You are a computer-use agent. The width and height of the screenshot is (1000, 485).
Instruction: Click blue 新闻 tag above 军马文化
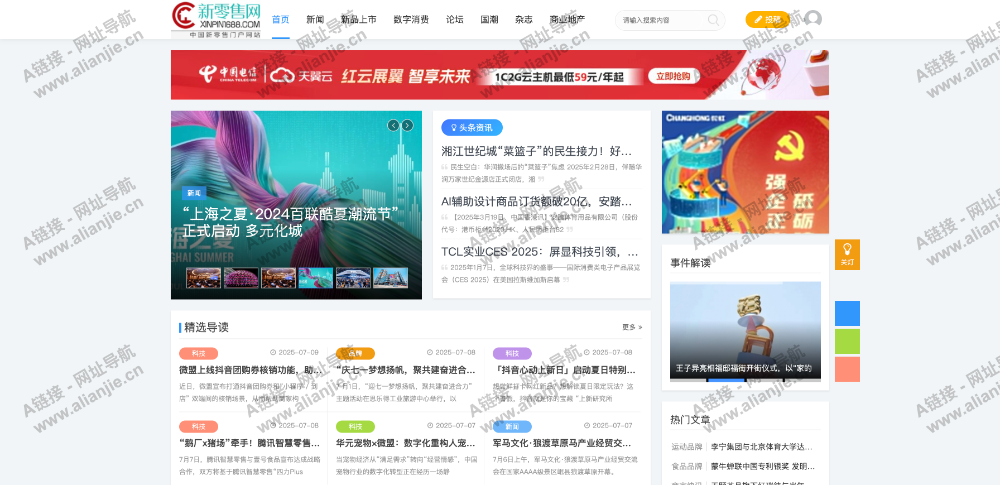512,426
